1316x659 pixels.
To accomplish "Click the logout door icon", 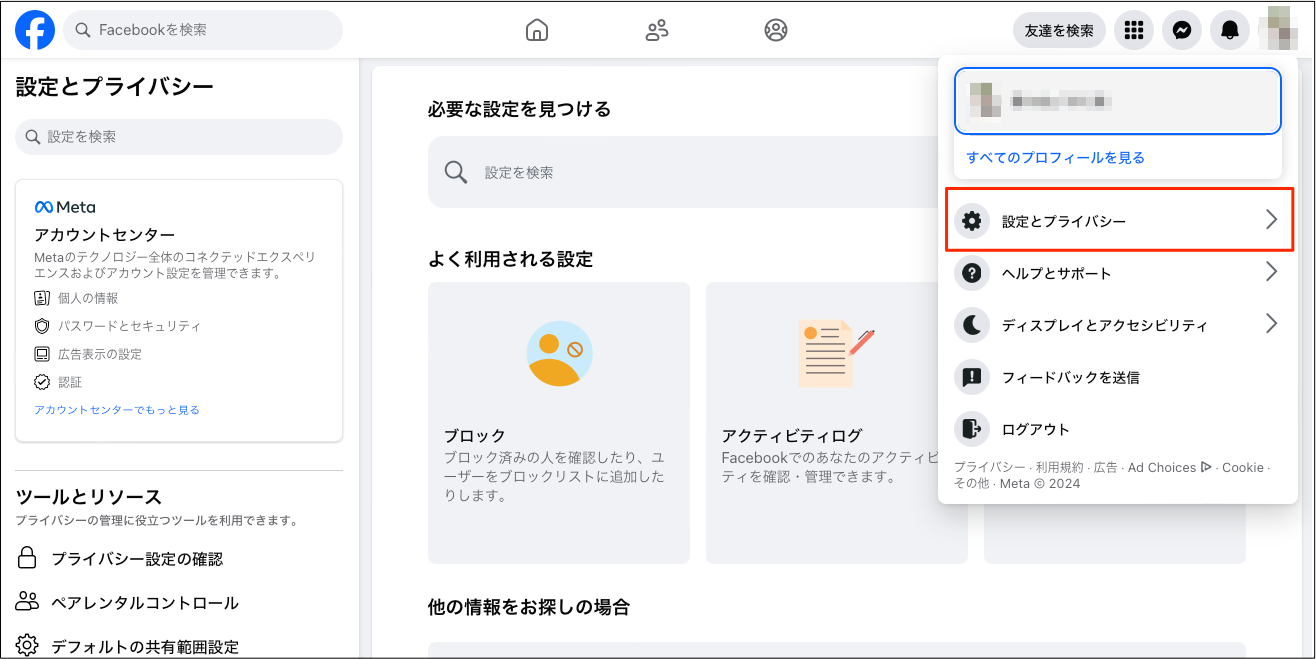I will tap(971, 429).
